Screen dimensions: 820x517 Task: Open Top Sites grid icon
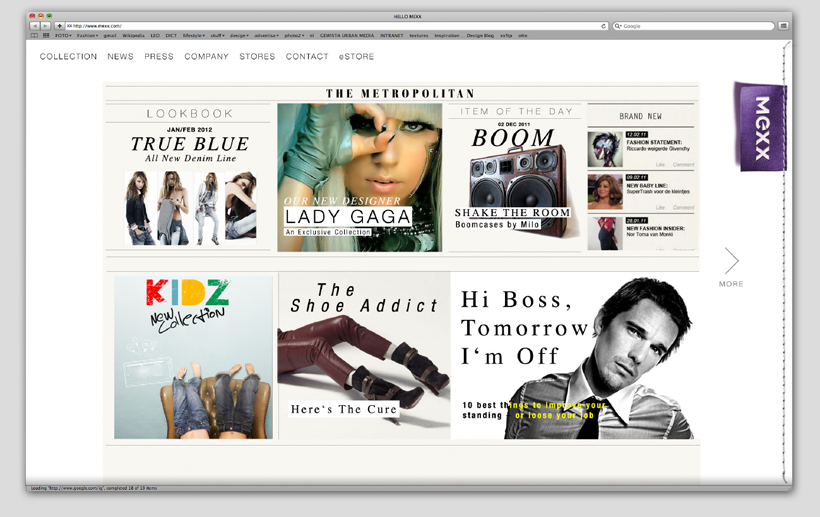[x=46, y=36]
